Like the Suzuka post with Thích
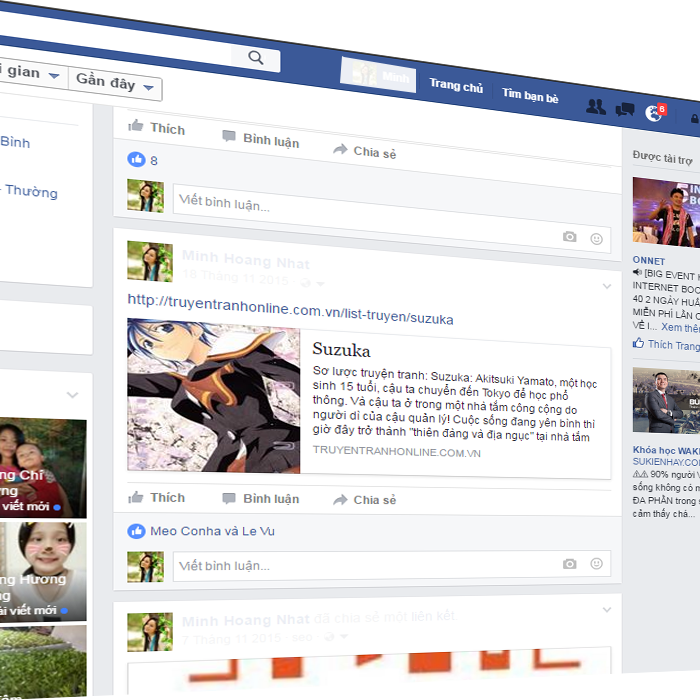Screen dimensions: 700x700 (157, 498)
